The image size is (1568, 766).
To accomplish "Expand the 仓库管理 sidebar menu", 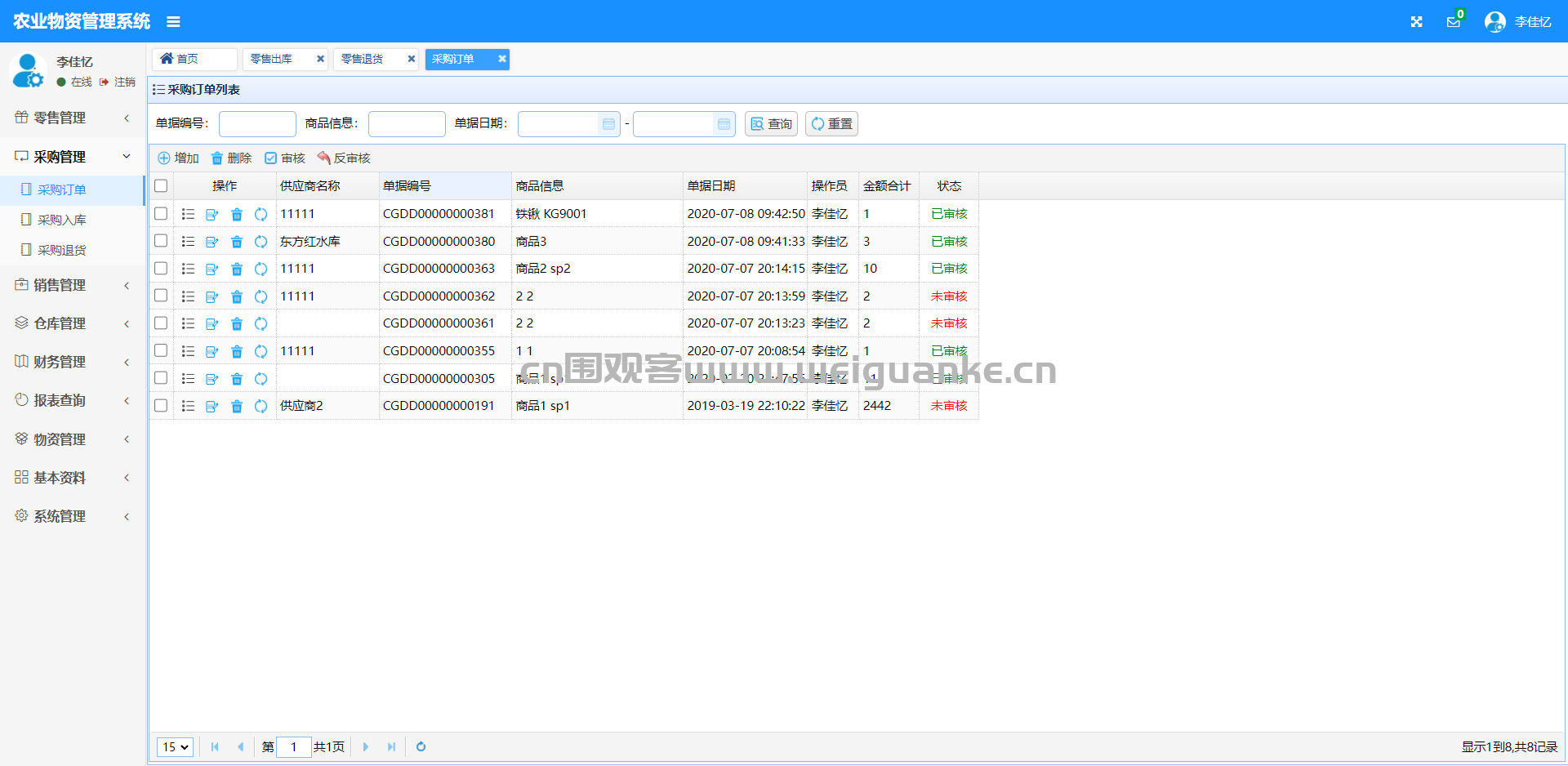I will point(73,323).
